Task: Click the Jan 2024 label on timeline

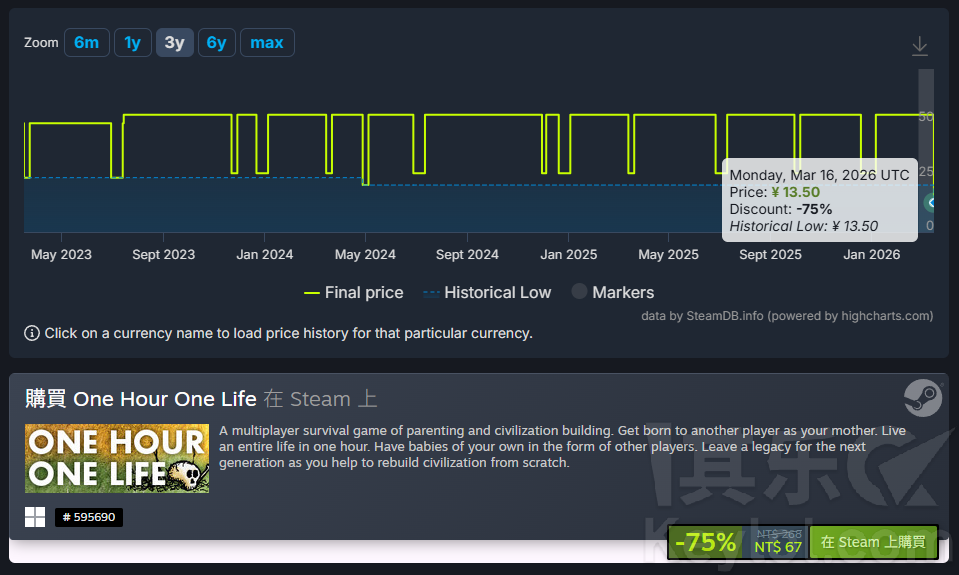Action: click(264, 254)
